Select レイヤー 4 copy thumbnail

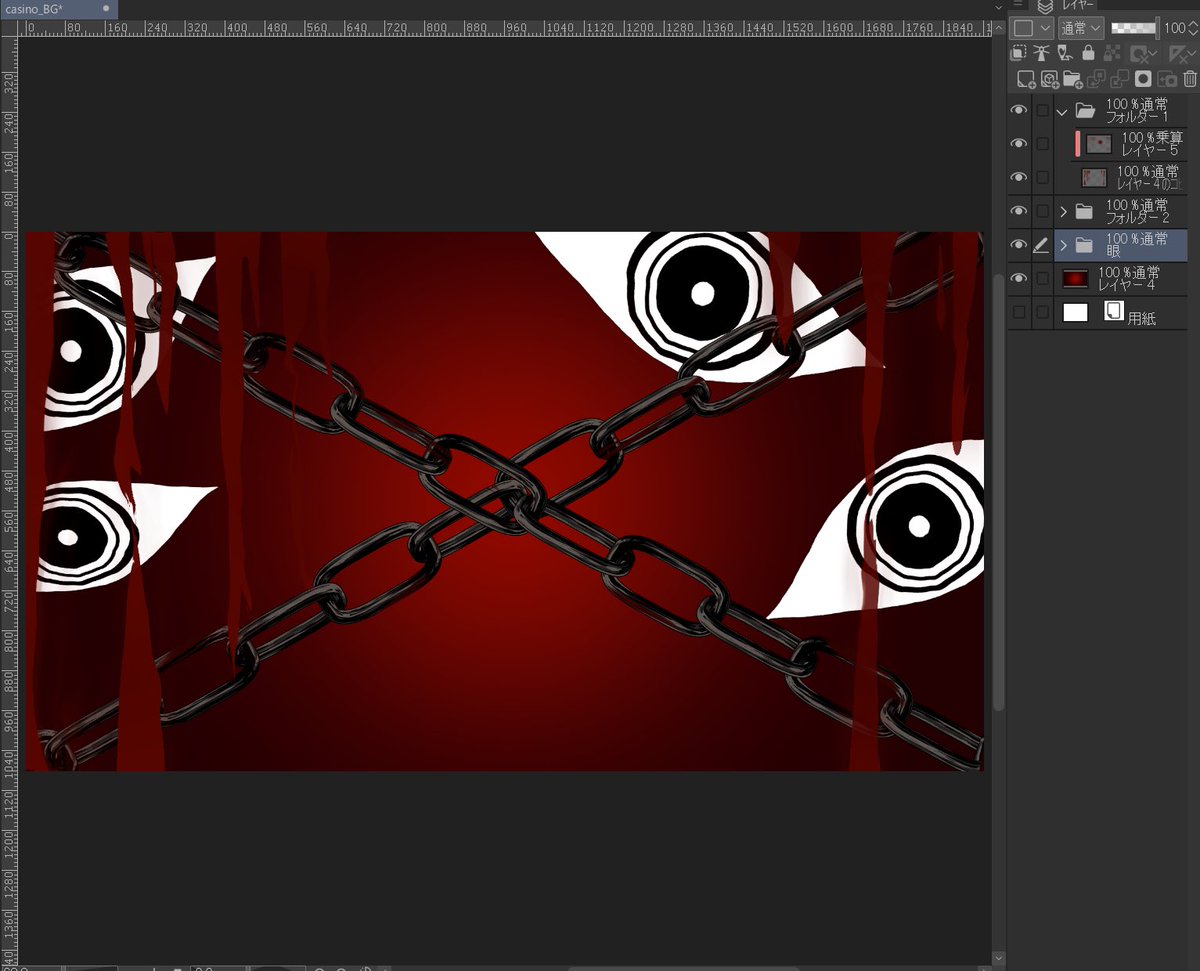click(1094, 178)
